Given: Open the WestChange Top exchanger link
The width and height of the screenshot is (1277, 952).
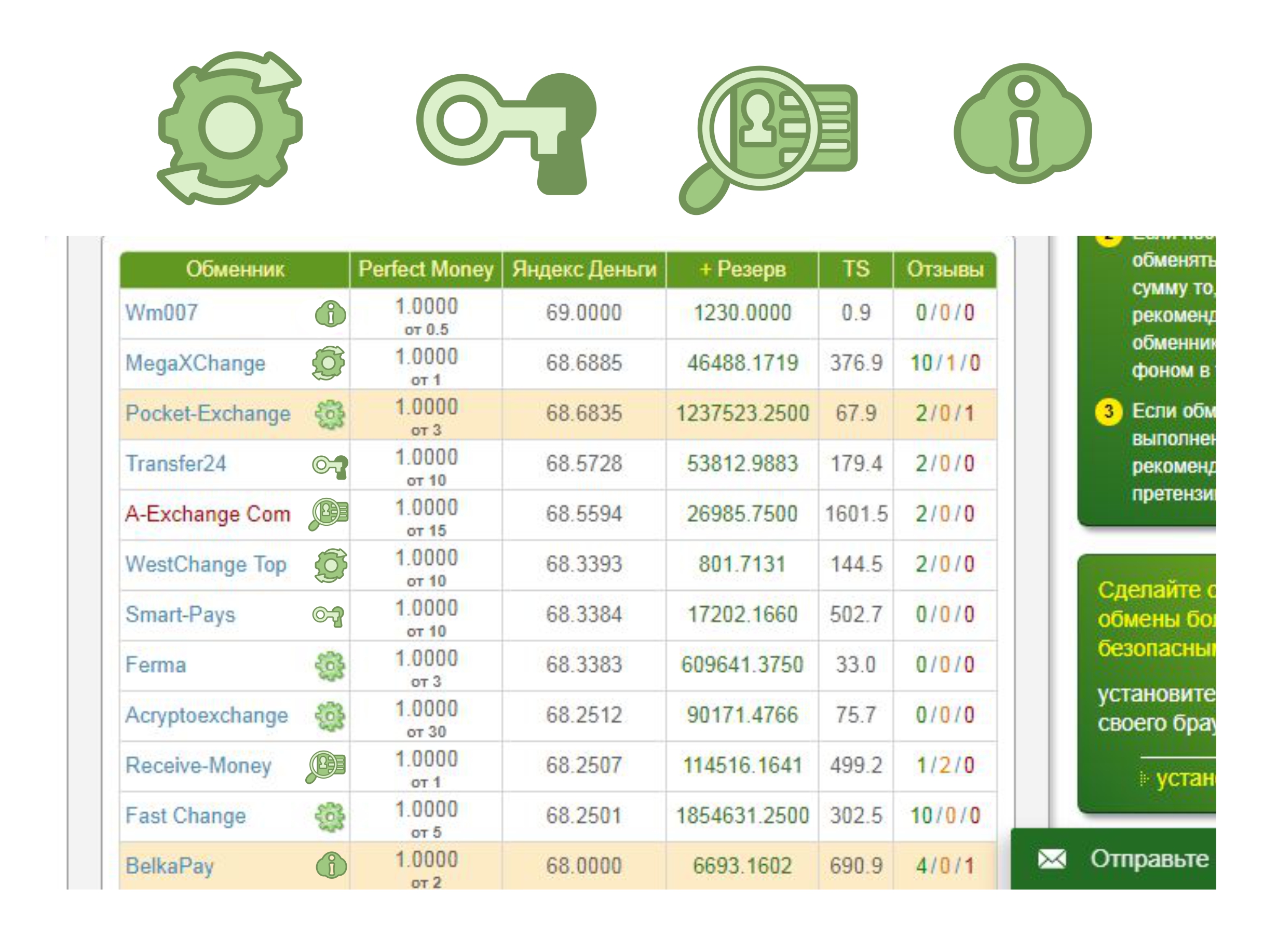Looking at the screenshot, I should 206,565.
